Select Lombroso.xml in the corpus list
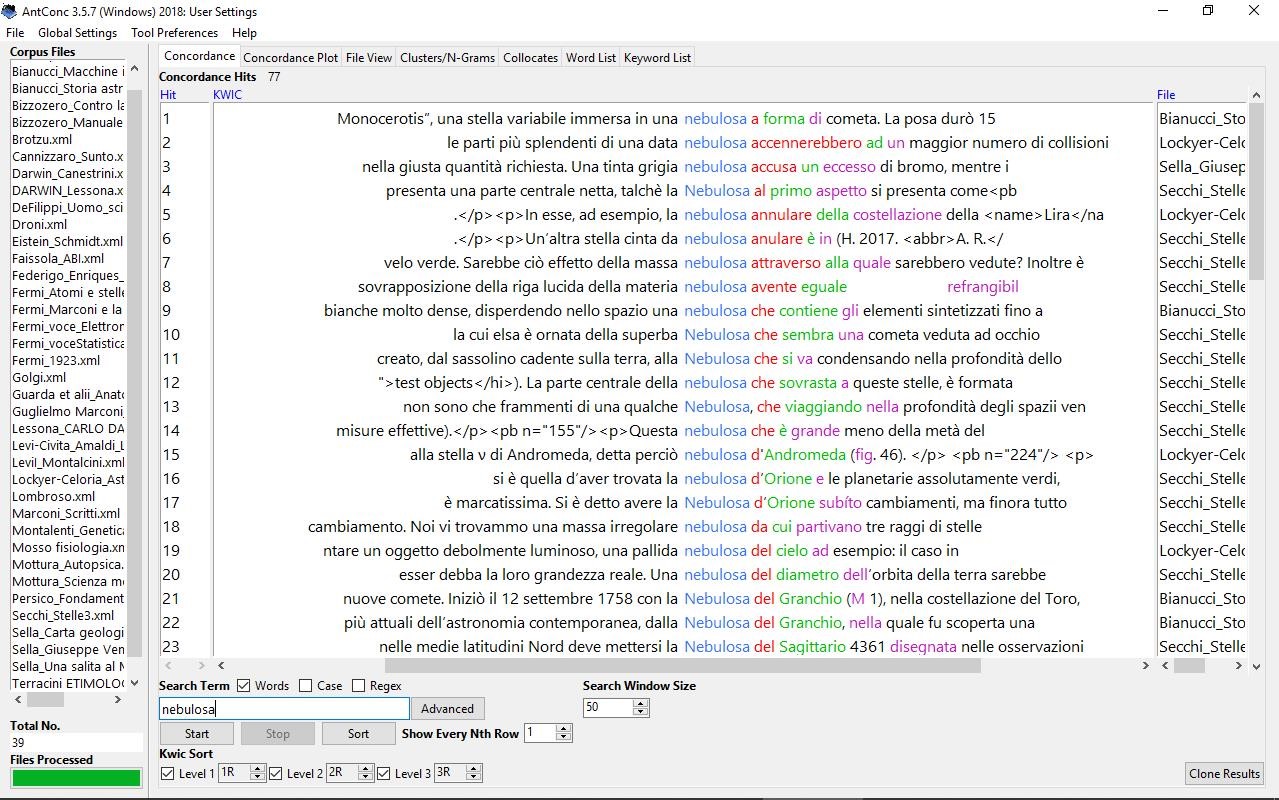The image size is (1279, 800). 54,497
